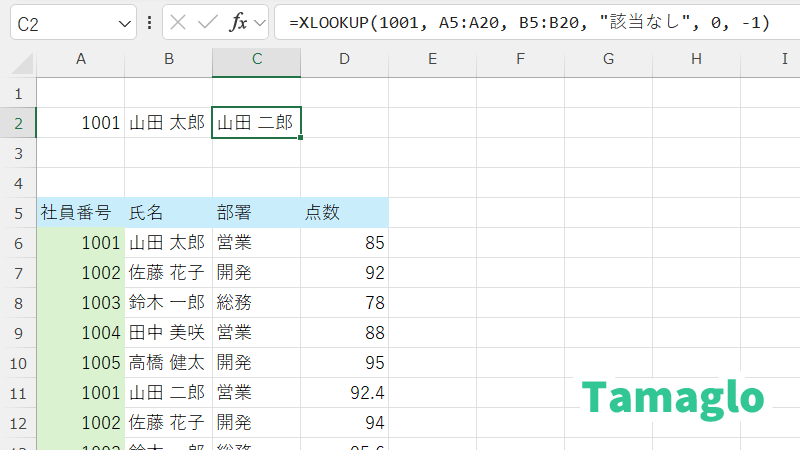Open the Name Box dropdown arrow
This screenshot has width=800, height=450.
[125, 23]
